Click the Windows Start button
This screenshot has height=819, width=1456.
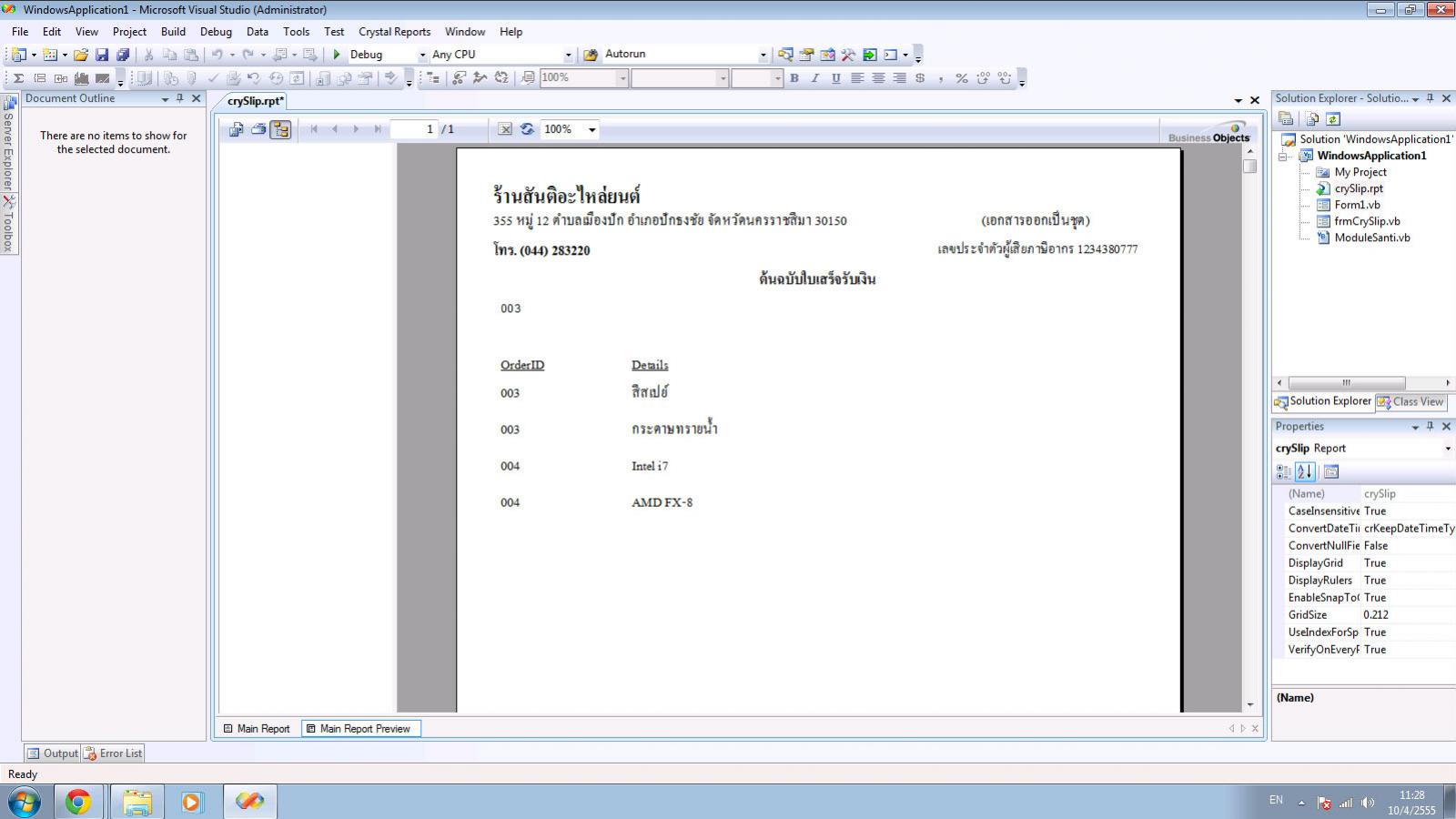pos(24,802)
